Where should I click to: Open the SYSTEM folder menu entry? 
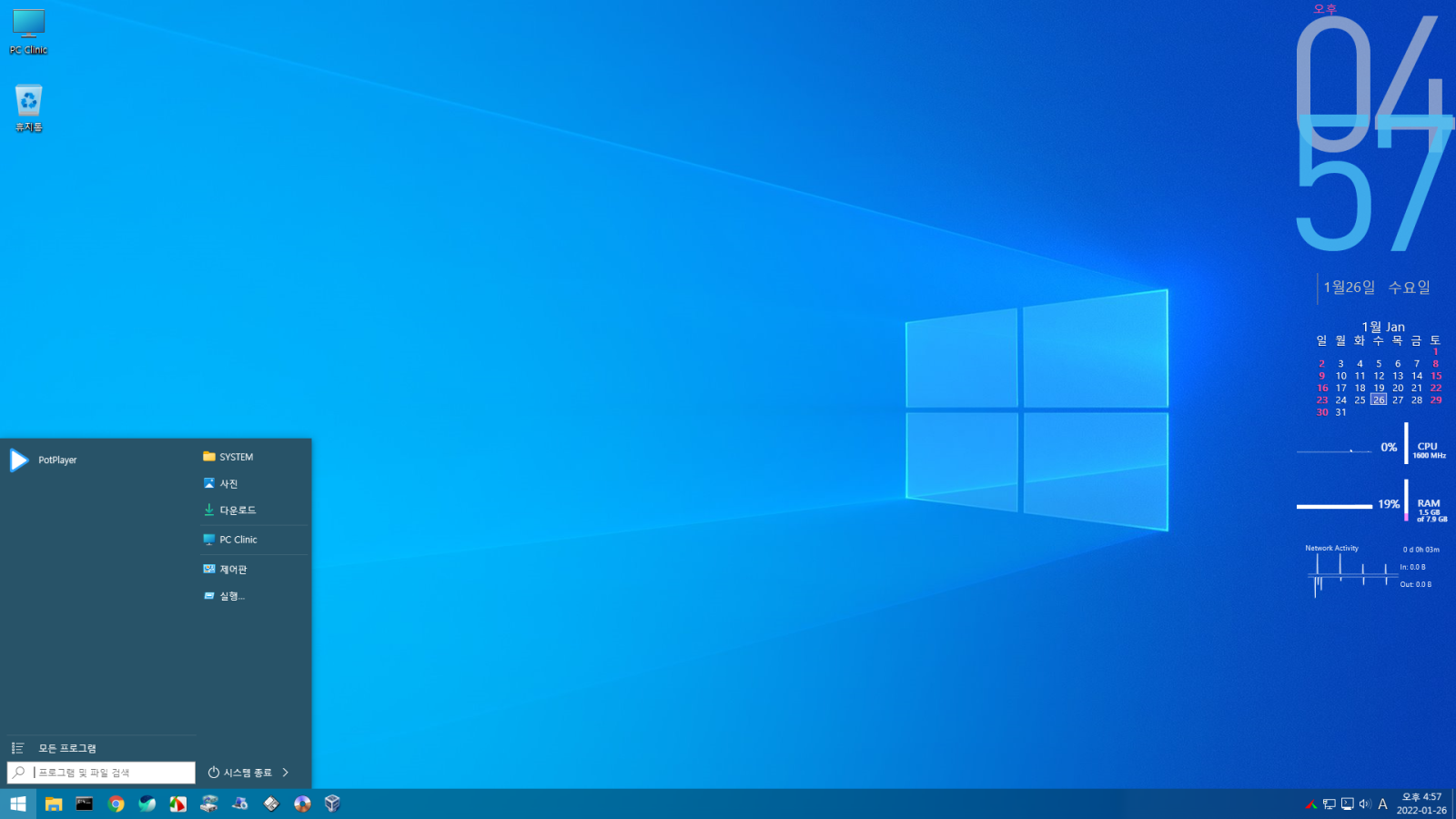tap(236, 457)
